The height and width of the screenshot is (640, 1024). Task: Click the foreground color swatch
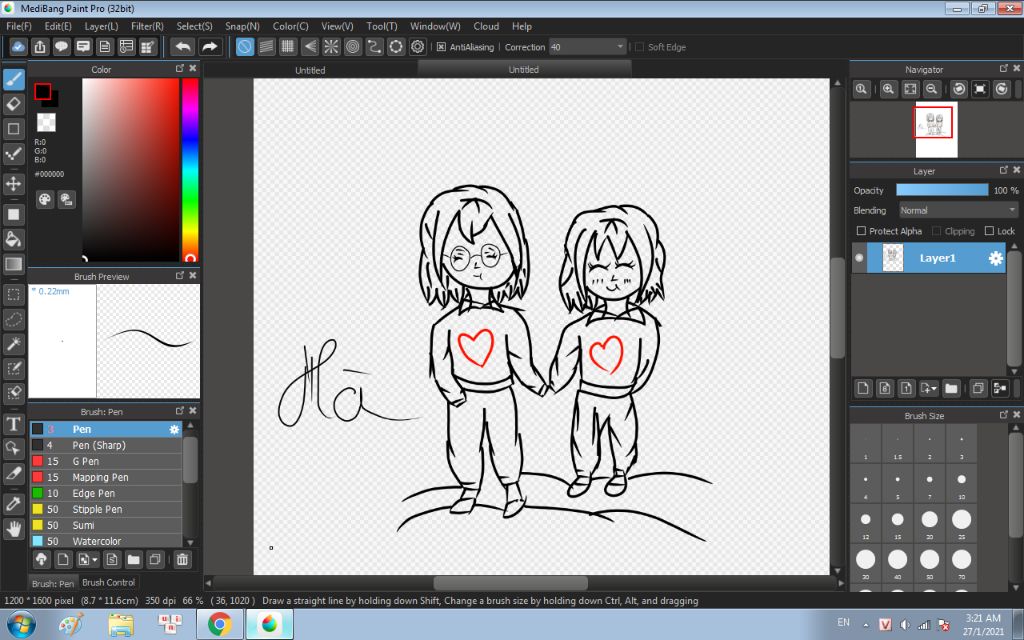click(42, 91)
